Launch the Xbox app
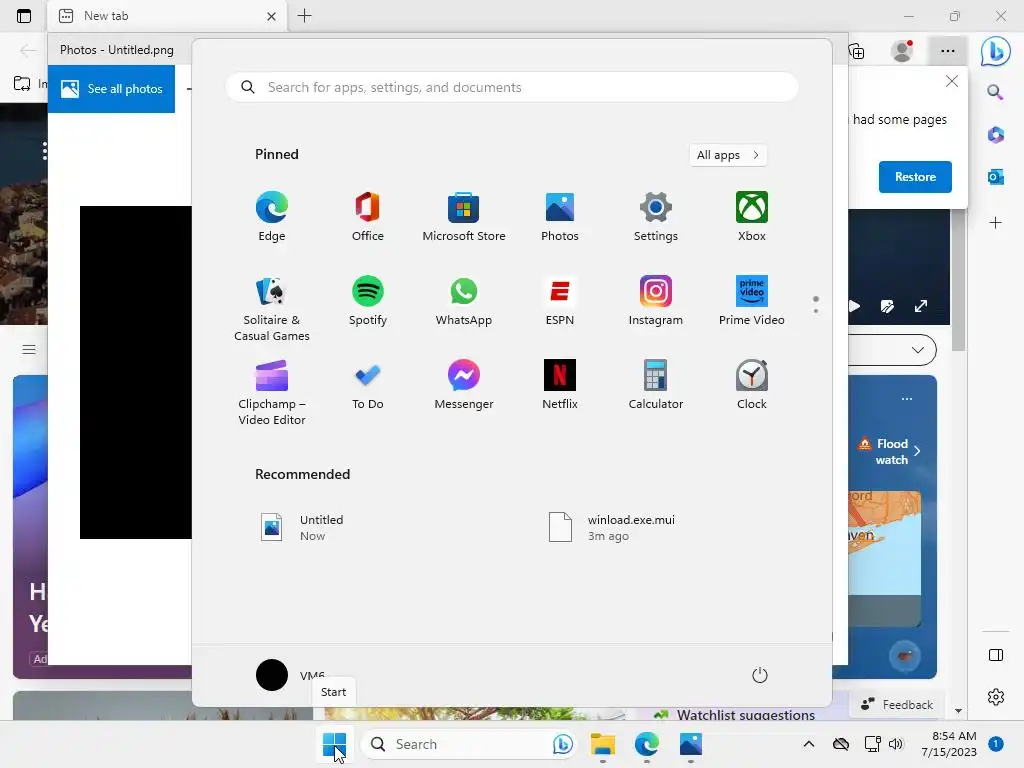1024x768 pixels. (752, 217)
